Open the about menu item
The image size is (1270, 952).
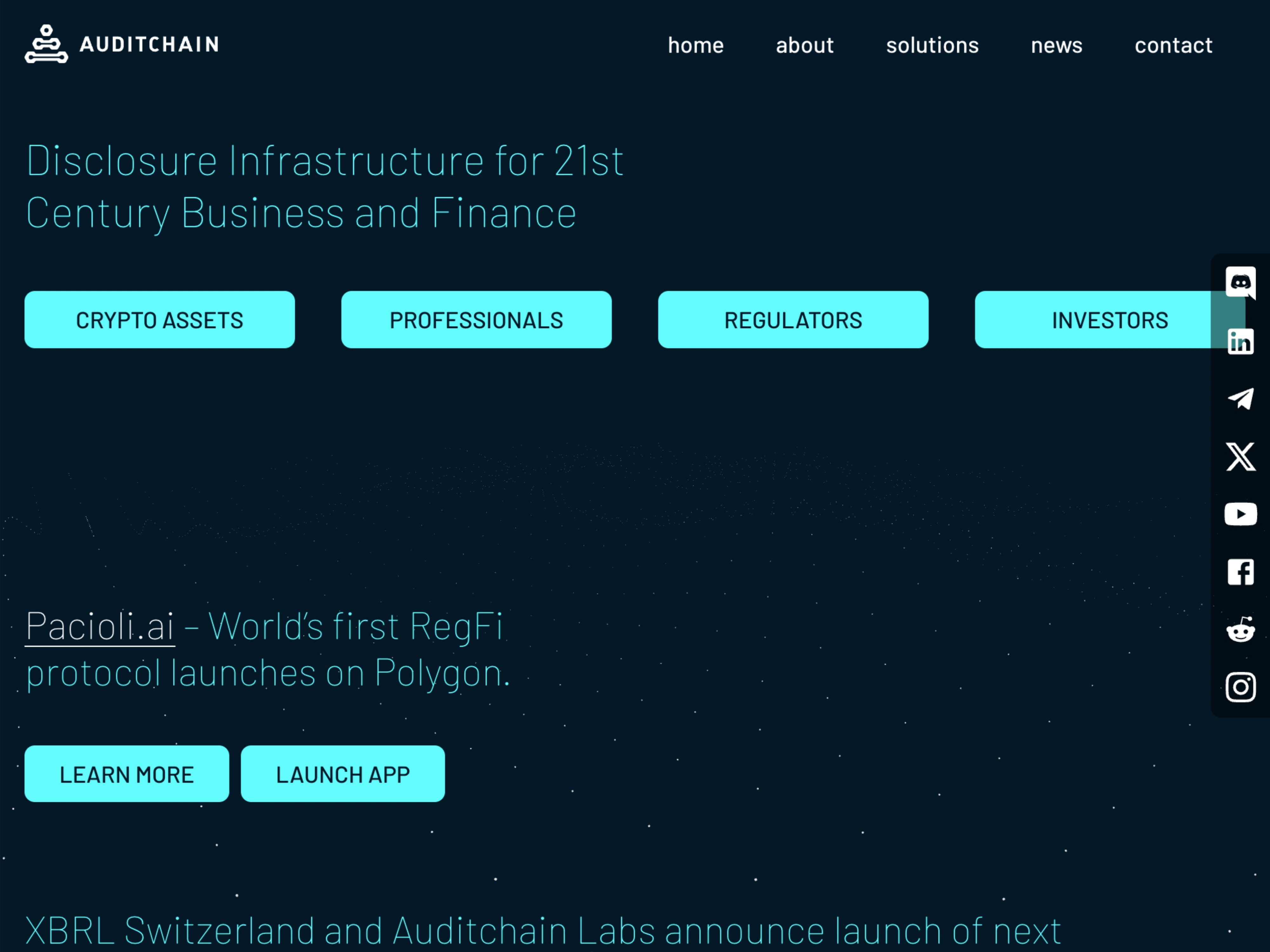click(x=804, y=45)
